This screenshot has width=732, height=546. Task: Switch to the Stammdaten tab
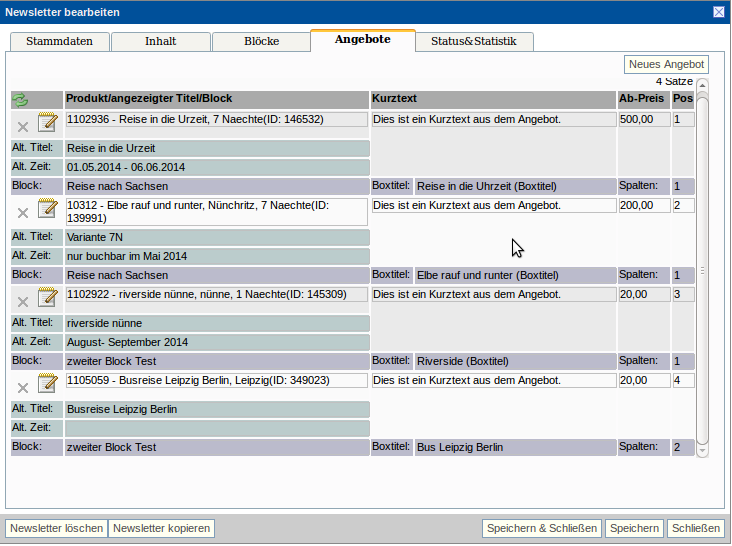pyautogui.click(x=59, y=42)
